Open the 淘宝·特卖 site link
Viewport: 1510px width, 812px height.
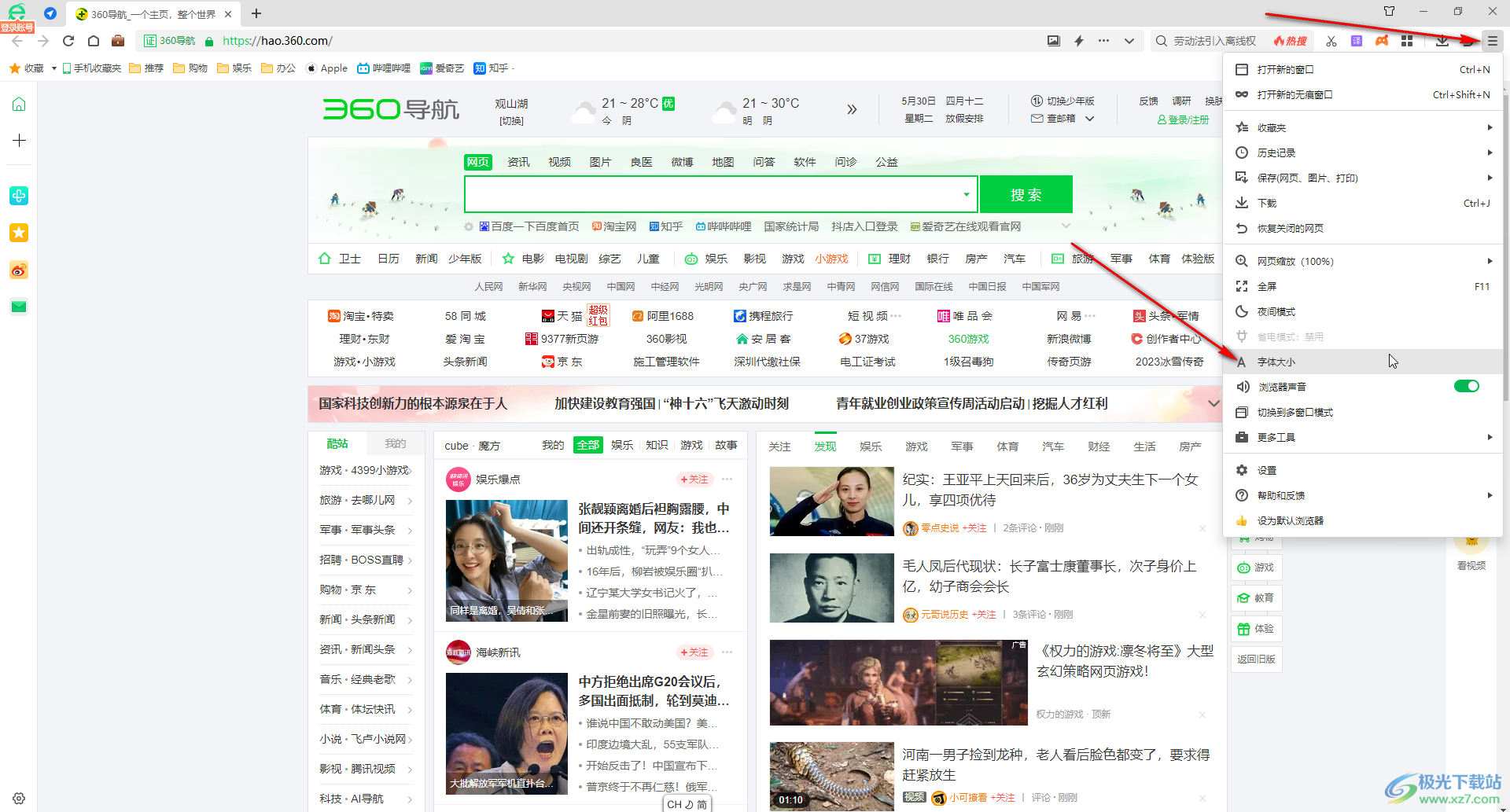(x=361, y=316)
